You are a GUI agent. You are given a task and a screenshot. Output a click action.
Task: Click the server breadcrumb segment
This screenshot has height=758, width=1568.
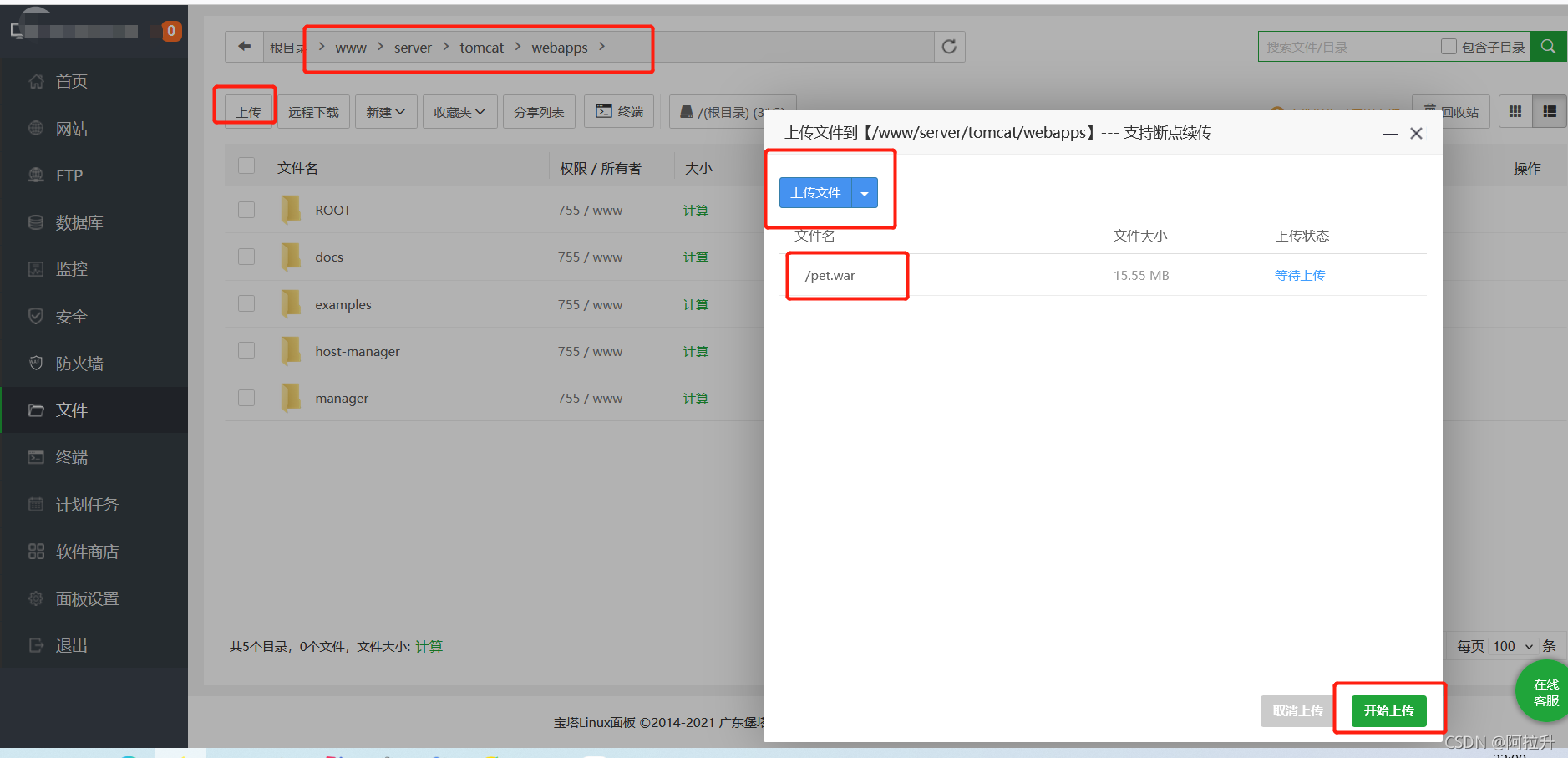click(413, 48)
